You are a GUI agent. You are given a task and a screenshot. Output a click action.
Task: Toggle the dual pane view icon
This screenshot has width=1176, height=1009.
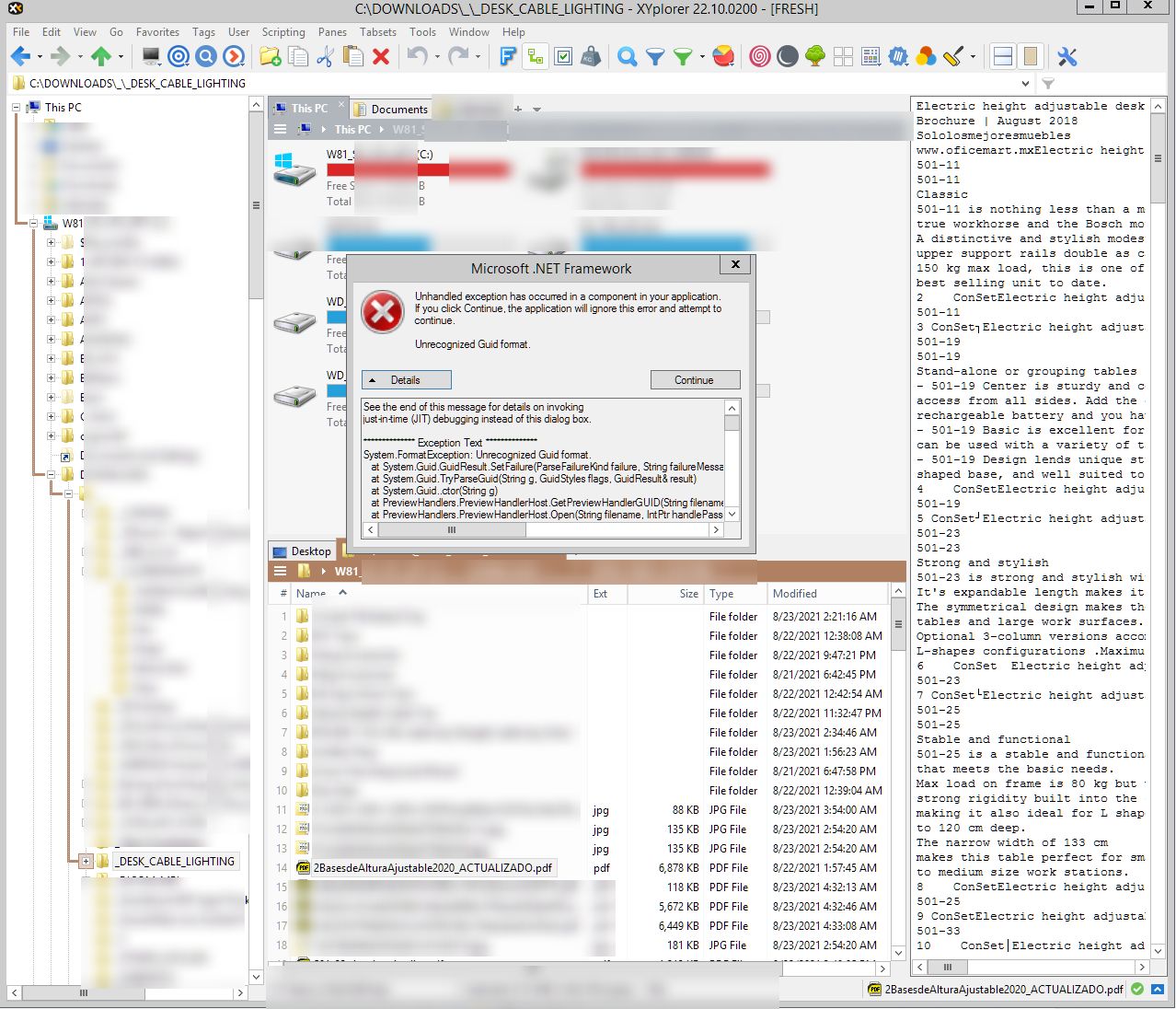(x=1002, y=56)
